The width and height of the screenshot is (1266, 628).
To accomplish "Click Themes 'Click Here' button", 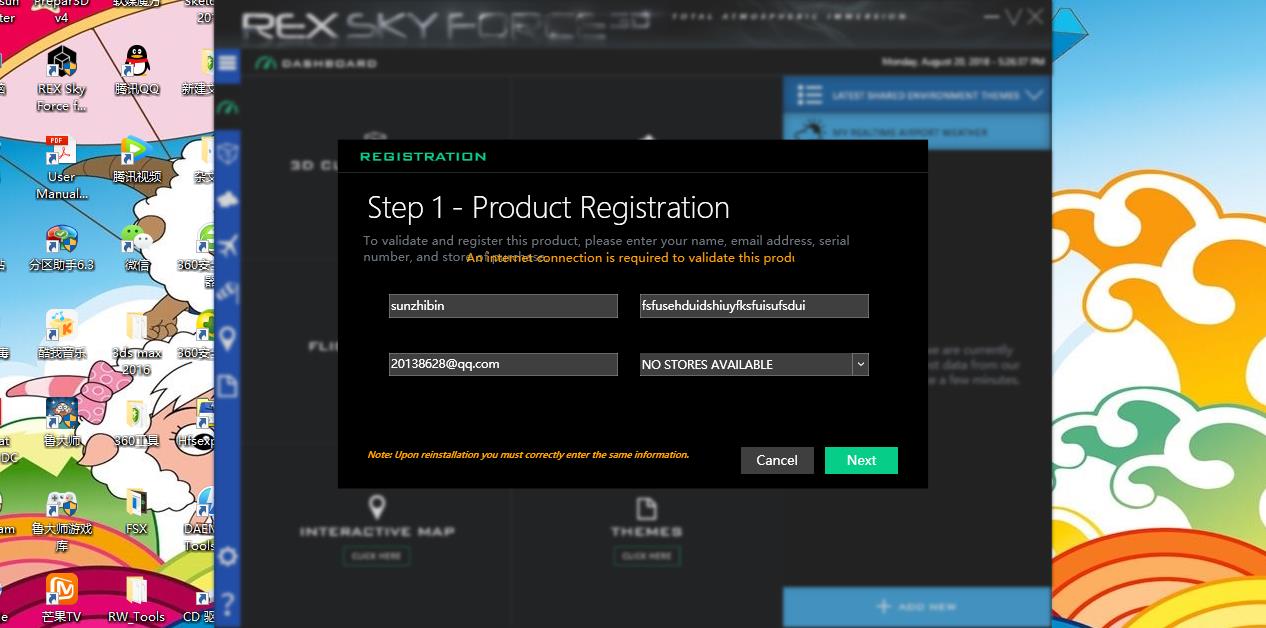I will point(647,556).
